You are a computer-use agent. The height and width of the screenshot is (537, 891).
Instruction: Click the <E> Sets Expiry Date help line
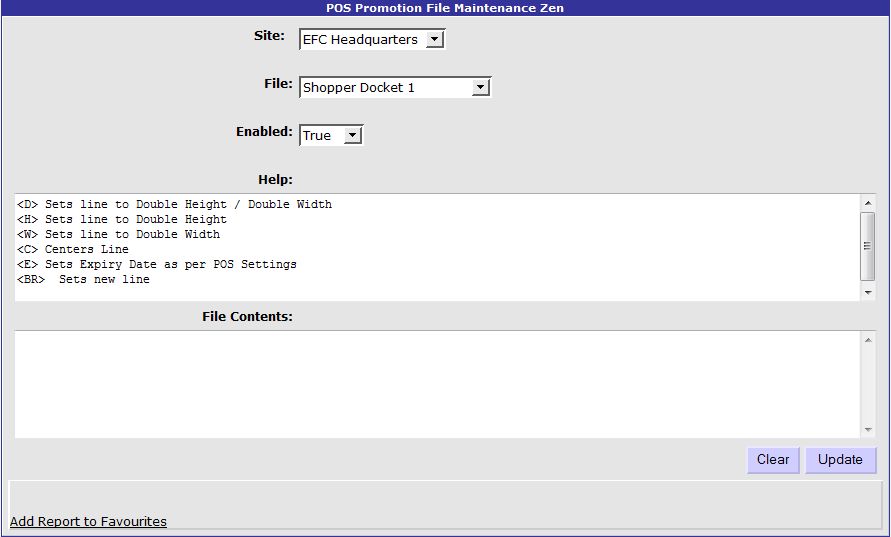[x=157, y=265]
